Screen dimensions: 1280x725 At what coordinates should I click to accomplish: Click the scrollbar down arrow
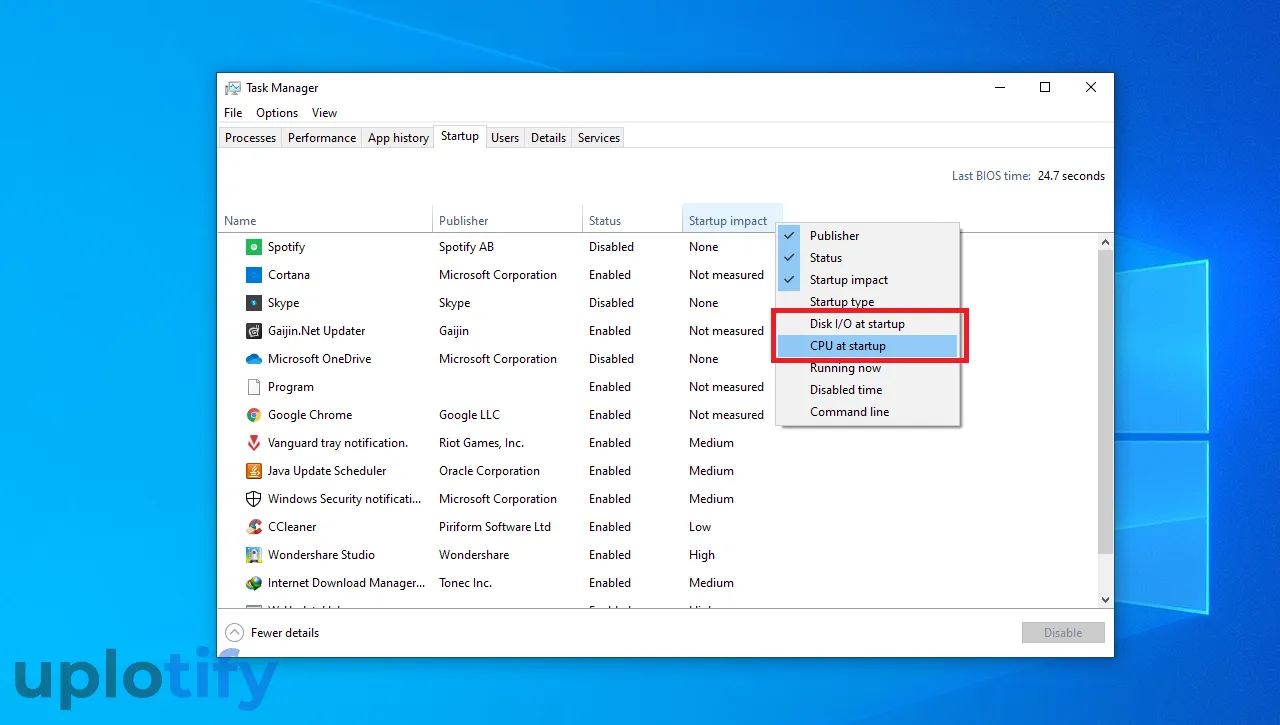[x=1105, y=599]
